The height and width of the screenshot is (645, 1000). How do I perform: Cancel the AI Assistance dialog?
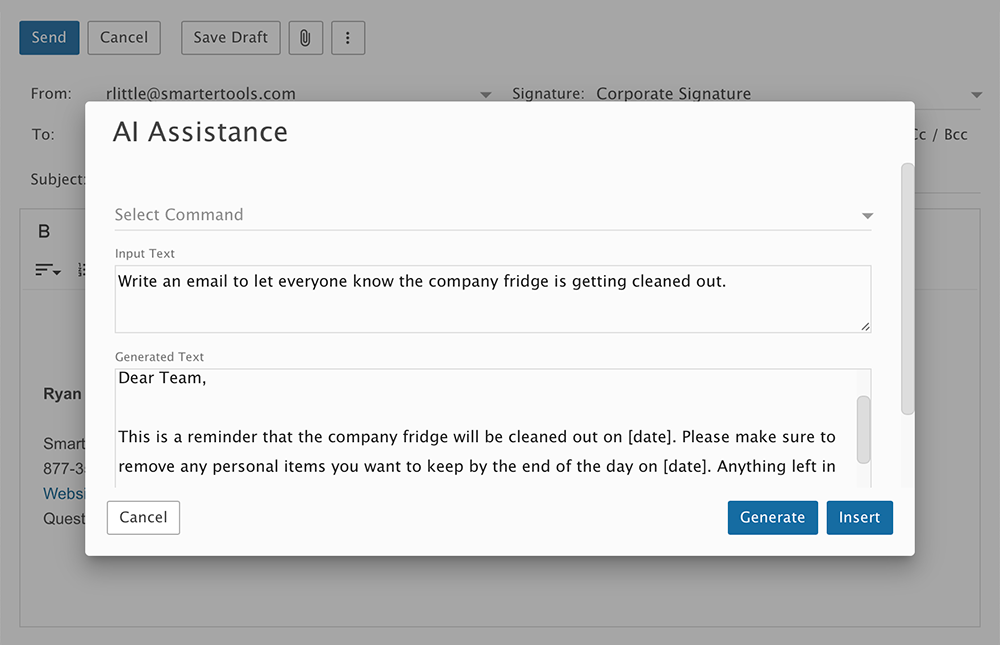(x=143, y=517)
